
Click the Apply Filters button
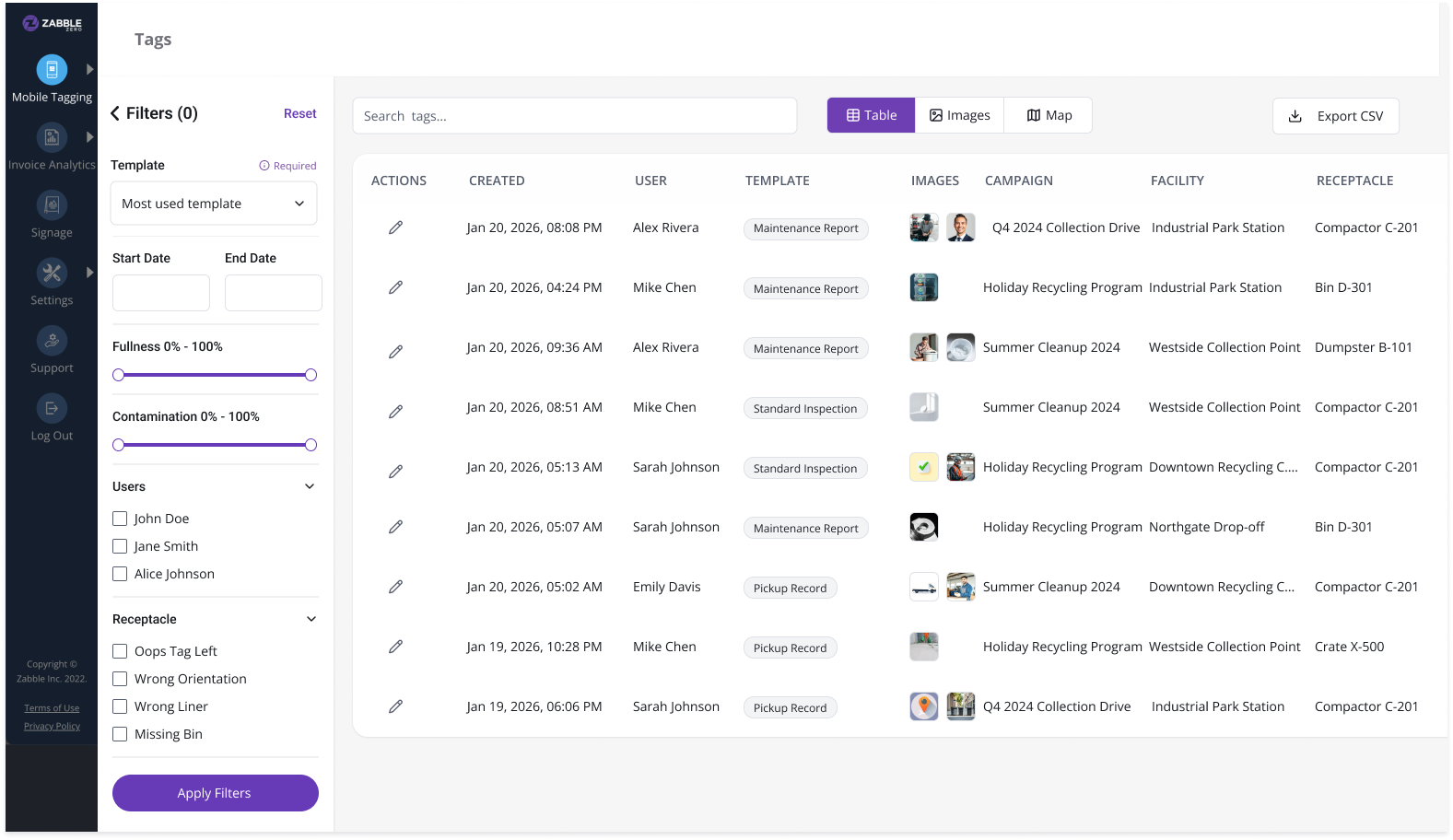215,793
